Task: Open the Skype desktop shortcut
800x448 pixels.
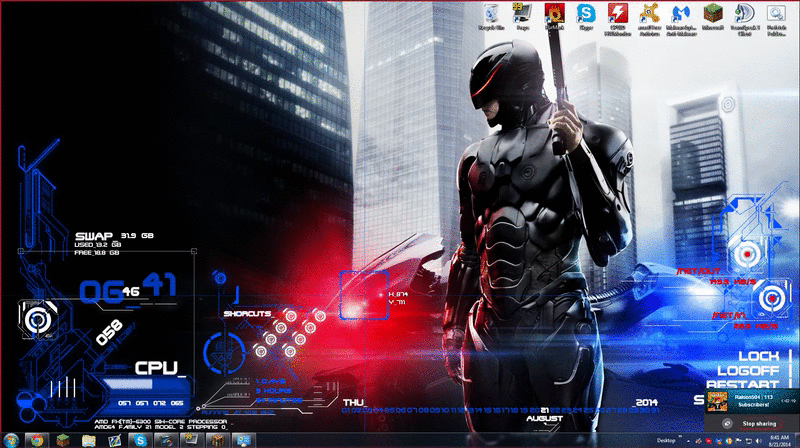Action: (x=586, y=17)
